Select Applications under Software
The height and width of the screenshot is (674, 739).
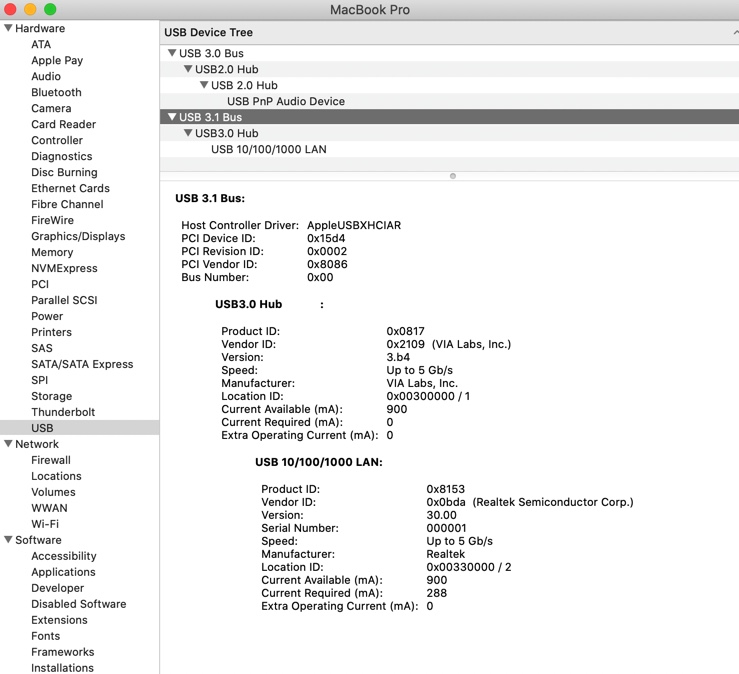coord(63,572)
